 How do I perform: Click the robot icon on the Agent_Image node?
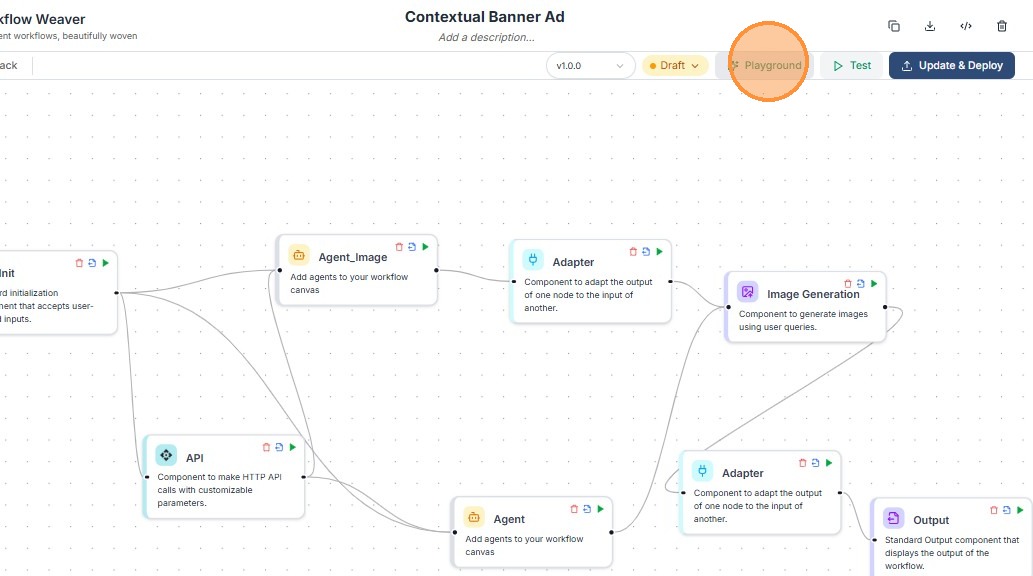pyautogui.click(x=298, y=256)
